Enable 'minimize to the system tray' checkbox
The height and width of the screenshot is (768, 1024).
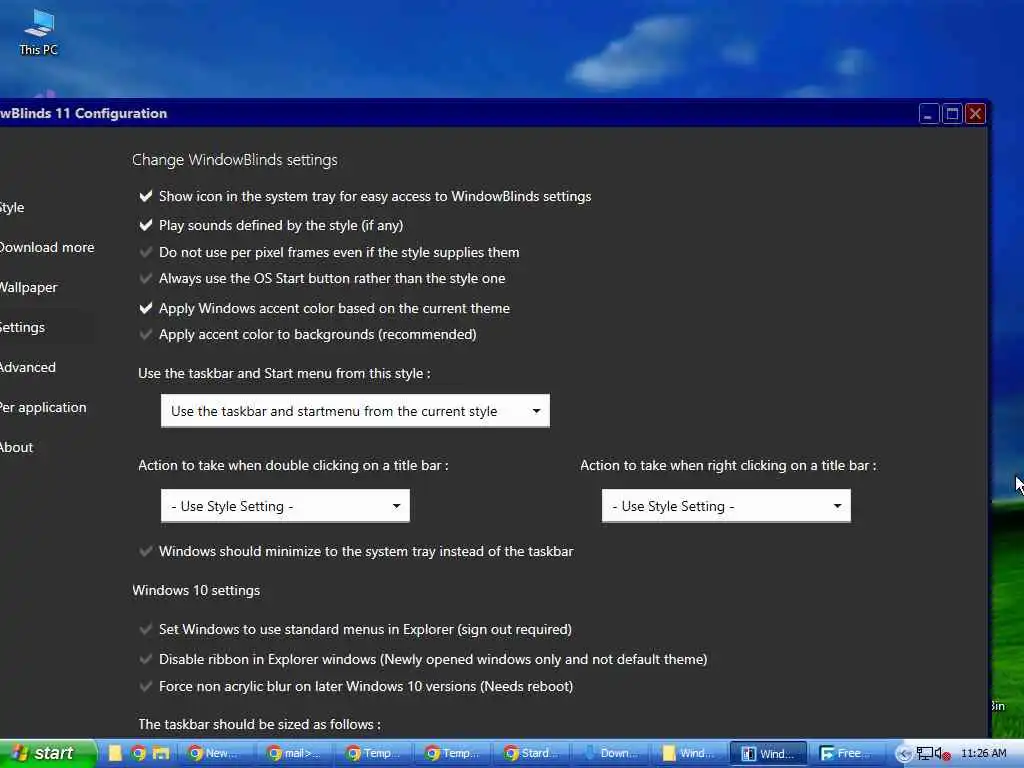[x=146, y=551]
